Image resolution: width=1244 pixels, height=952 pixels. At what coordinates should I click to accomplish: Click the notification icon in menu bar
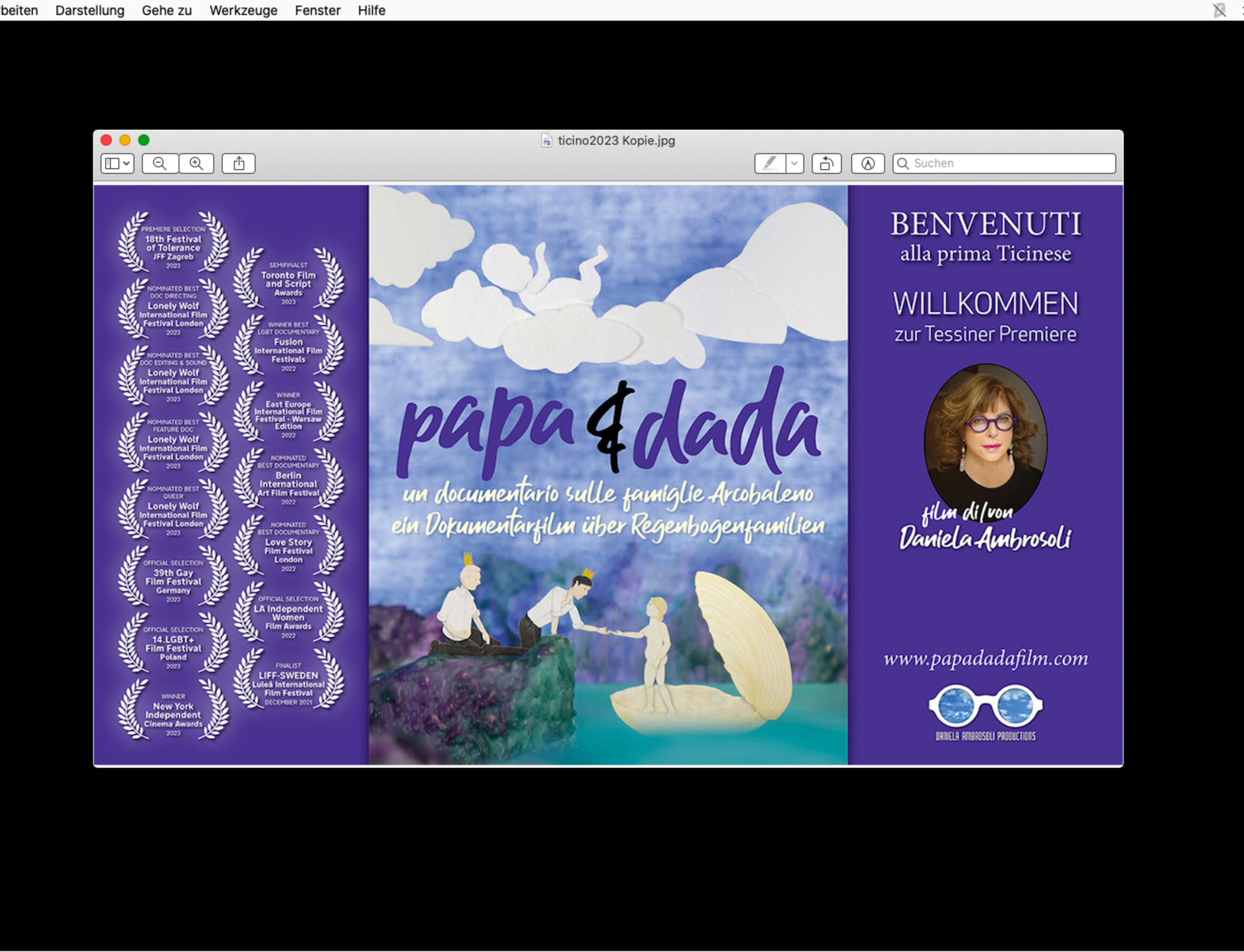1219,10
